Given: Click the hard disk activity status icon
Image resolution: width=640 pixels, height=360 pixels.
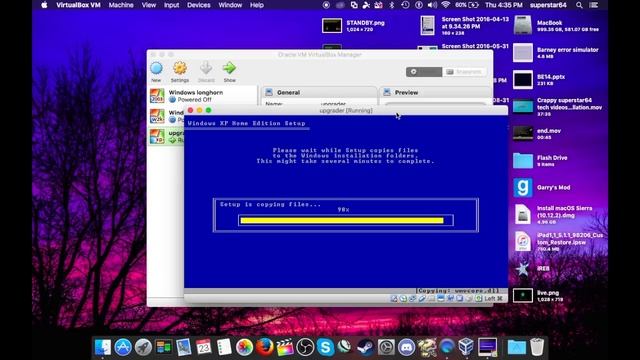Looking at the screenshot, I should click(x=394, y=299).
